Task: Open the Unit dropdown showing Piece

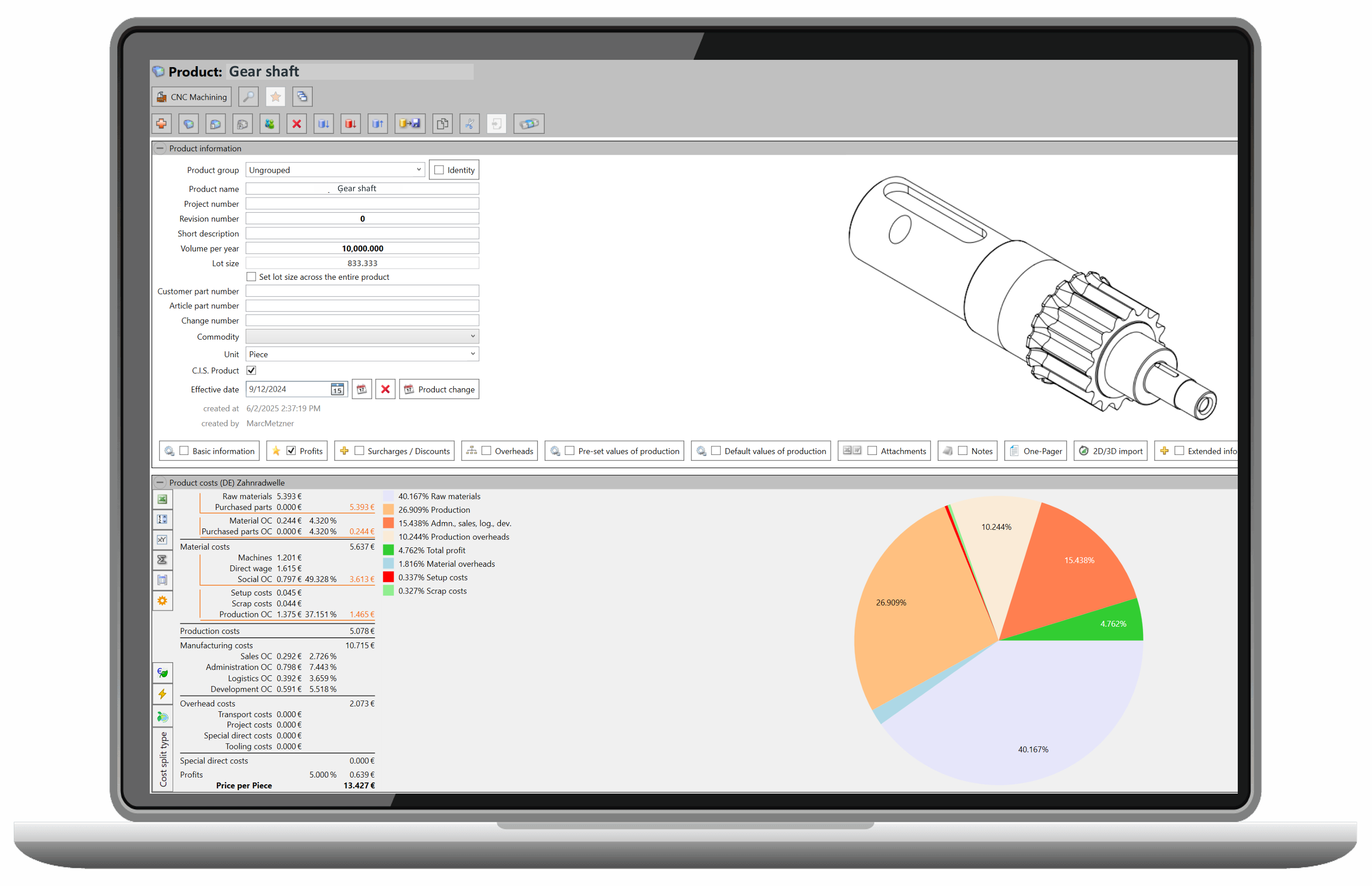Action: click(473, 354)
